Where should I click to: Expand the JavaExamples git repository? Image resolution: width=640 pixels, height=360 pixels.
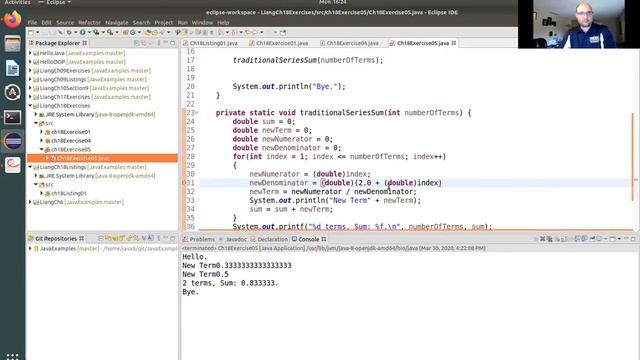[30, 248]
